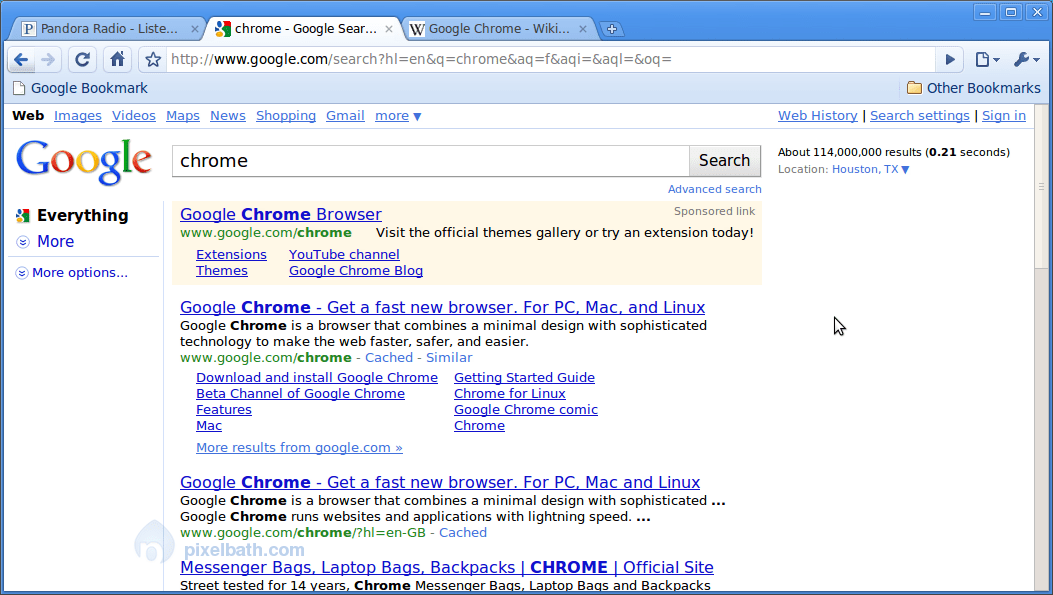Viewport: 1053px width, 595px height.
Task: Go to Images search
Action: click(x=78, y=116)
